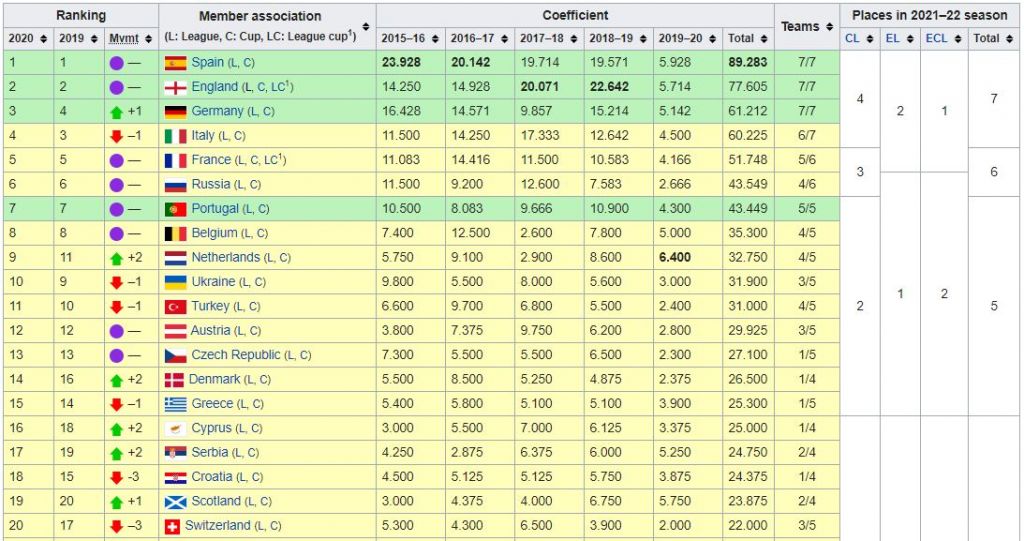Sort by the Teams column header

point(828,27)
